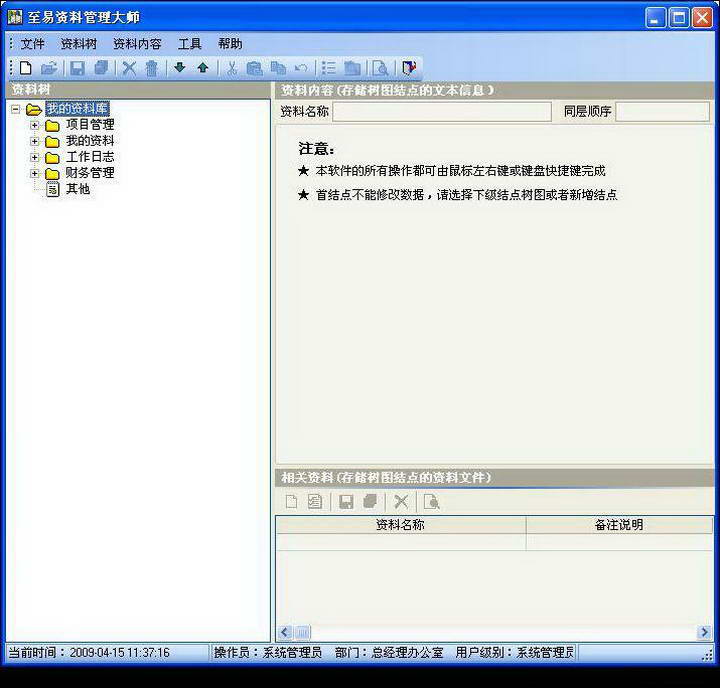The height and width of the screenshot is (688, 720).
Task: Click the New document icon in main toolbar
Action: [26, 68]
